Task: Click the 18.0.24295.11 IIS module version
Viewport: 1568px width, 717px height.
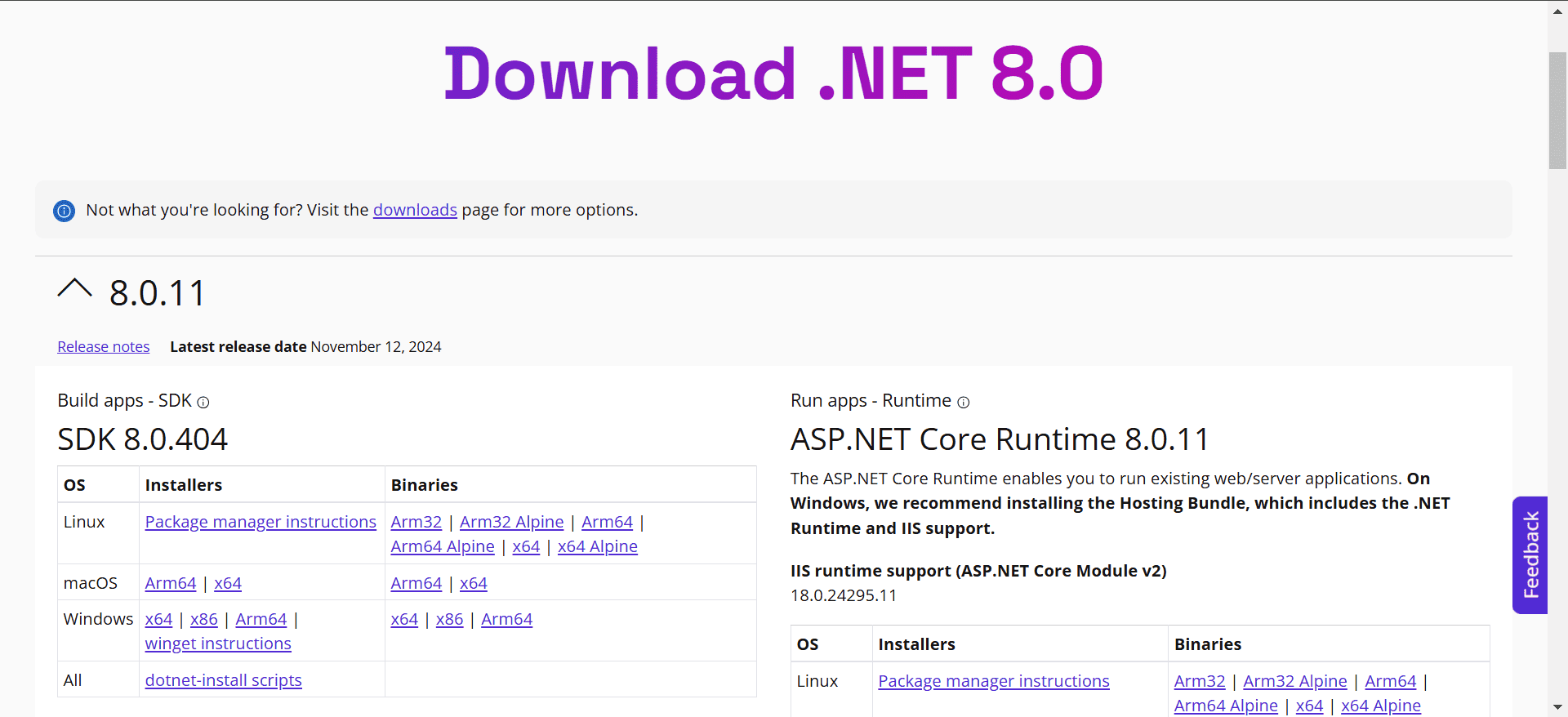Action: pos(844,595)
